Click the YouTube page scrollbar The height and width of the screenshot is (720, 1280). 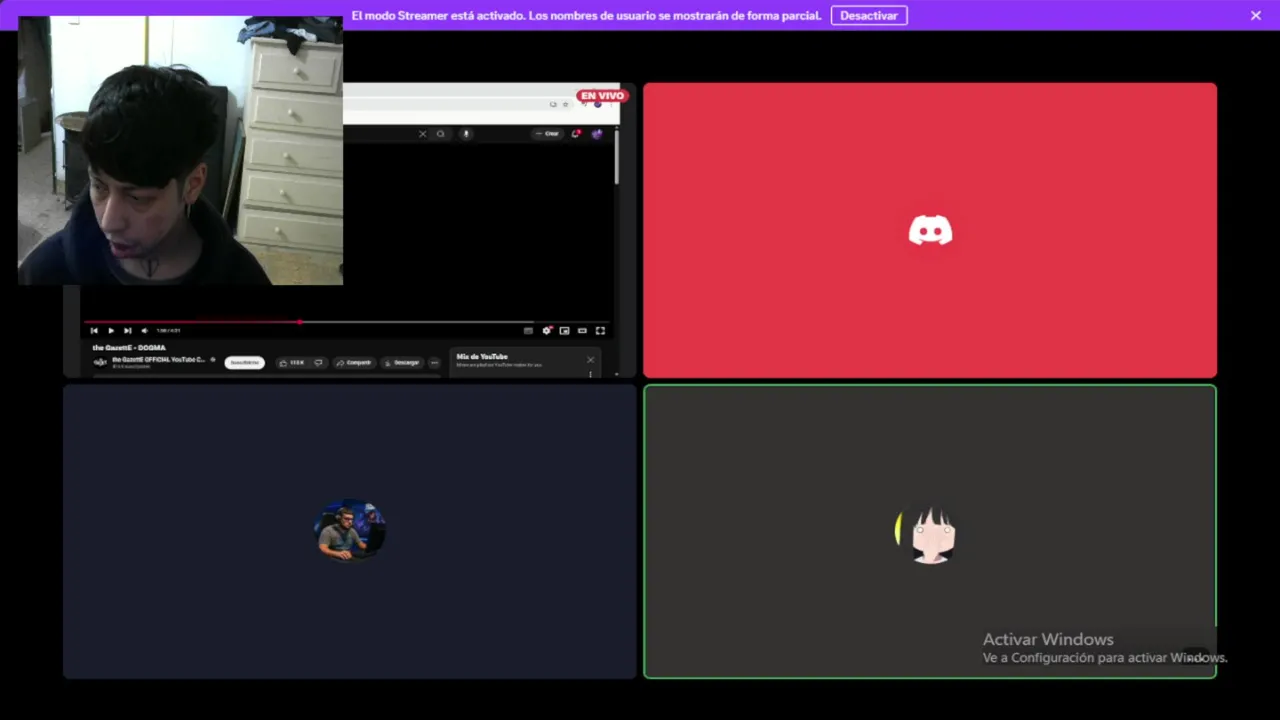(x=617, y=158)
